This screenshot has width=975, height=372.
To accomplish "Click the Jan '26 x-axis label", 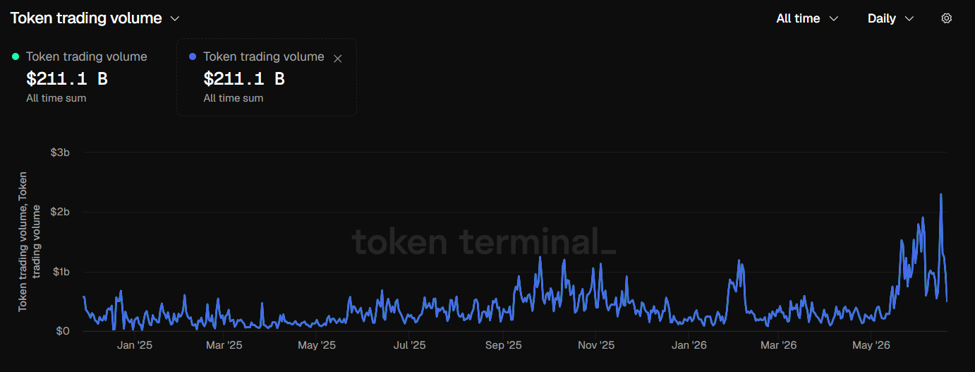I will coord(689,345).
